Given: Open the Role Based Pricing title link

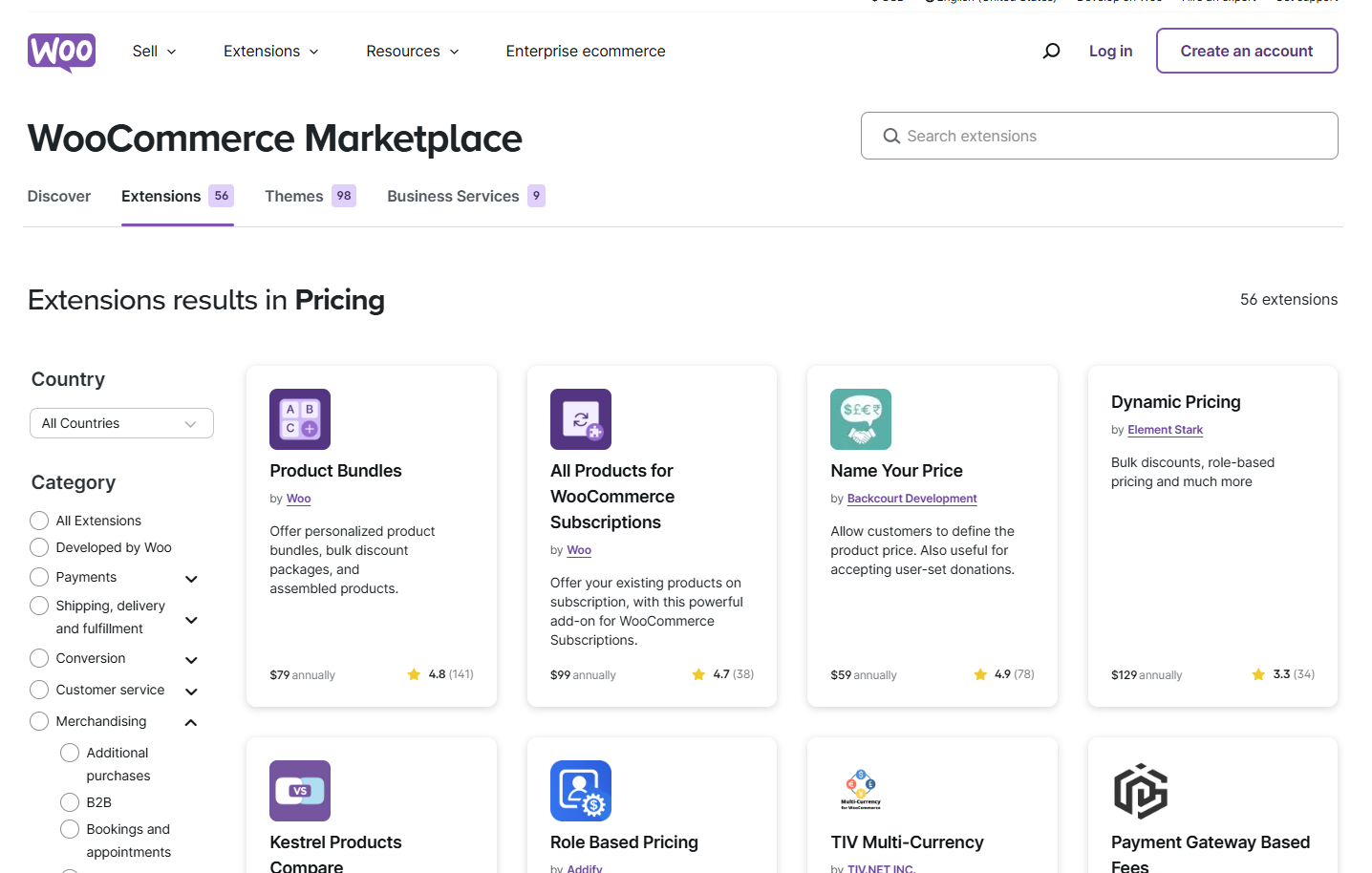Looking at the screenshot, I should click(x=624, y=842).
